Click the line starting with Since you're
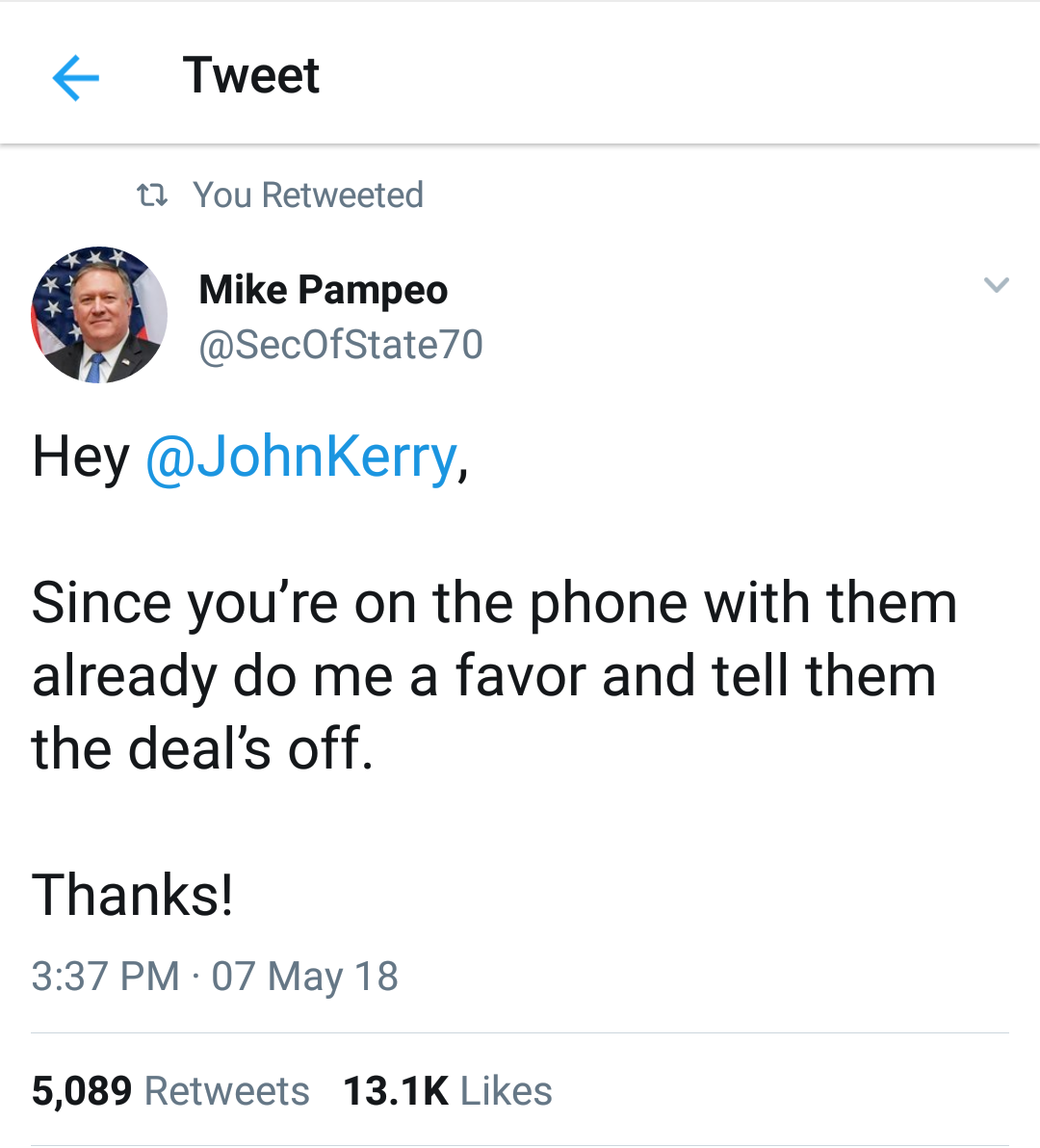The image size is (1040, 1148). click(x=494, y=603)
